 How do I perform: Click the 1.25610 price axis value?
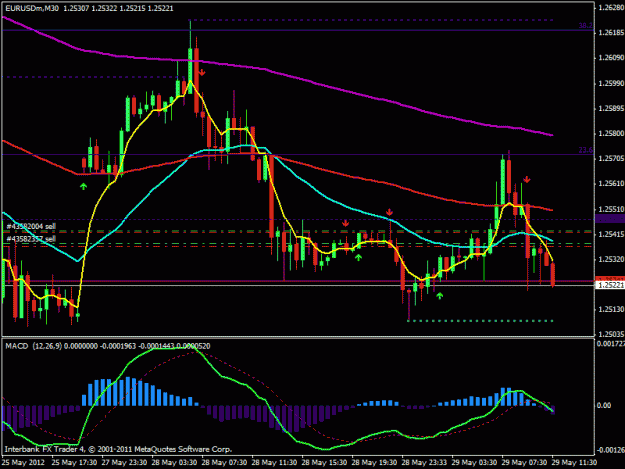[x=611, y=183]
